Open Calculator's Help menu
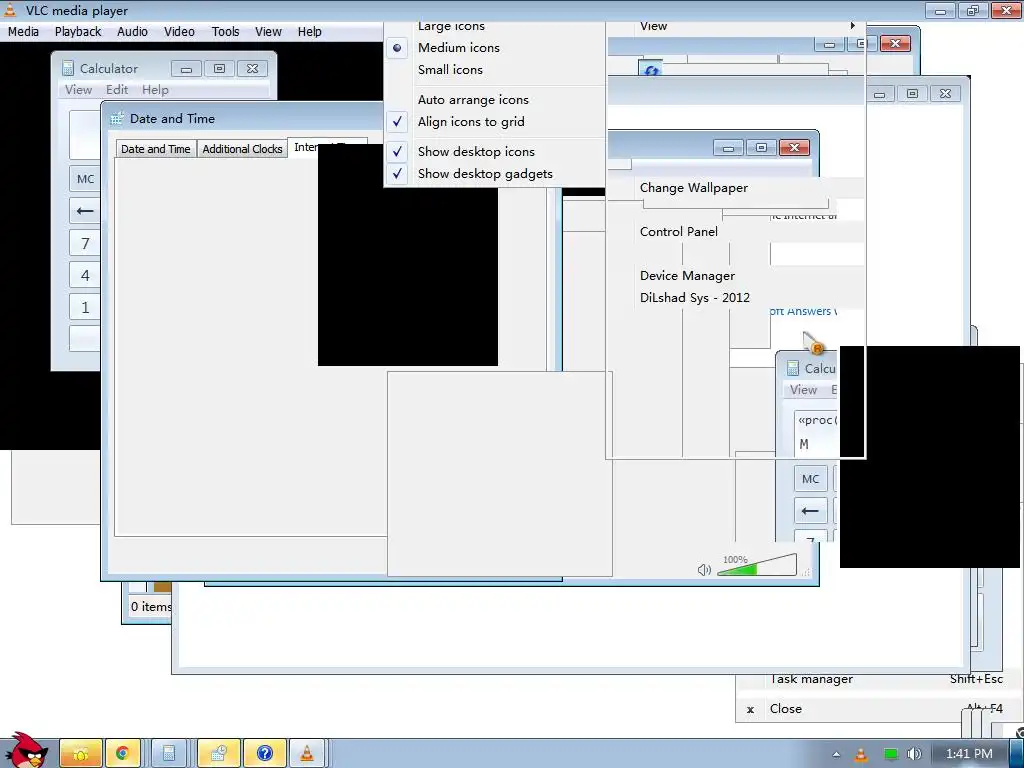 [x=155, y=89]
